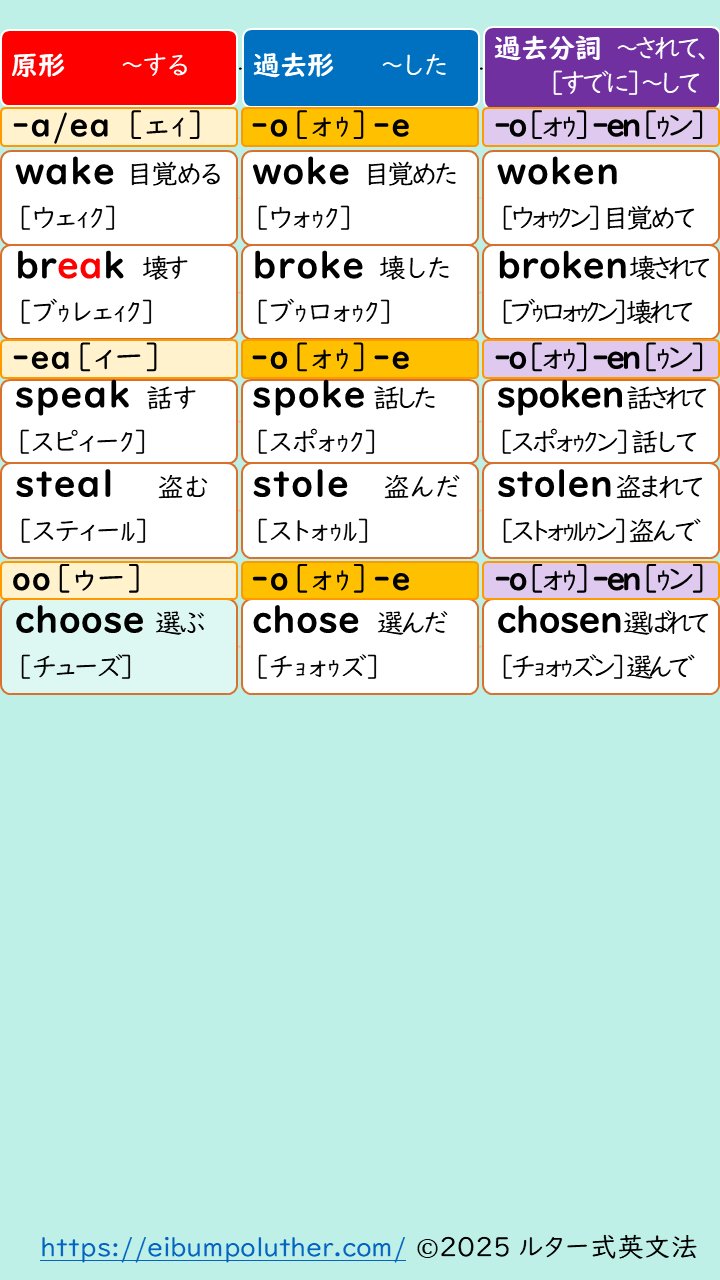Viewport: 720px width, 1280px height.
Task: Click the purple 過去分詞 header cell
Action: pos(601,67)
